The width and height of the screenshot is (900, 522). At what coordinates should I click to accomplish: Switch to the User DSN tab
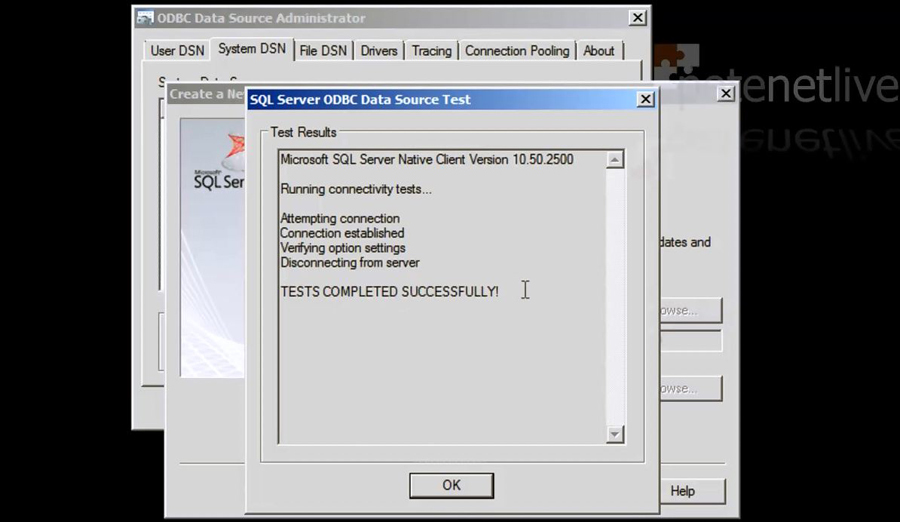click(x=177, y=51)
